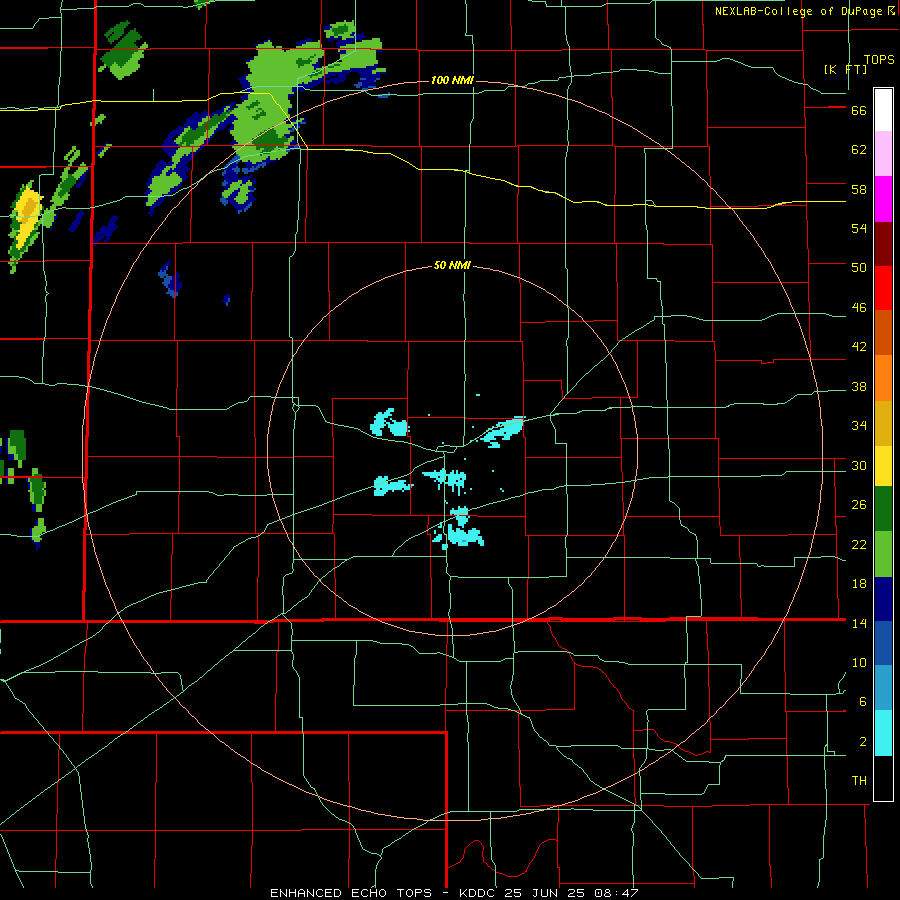Click the 34 legend value
900x900 pixels.
(859, 426)
